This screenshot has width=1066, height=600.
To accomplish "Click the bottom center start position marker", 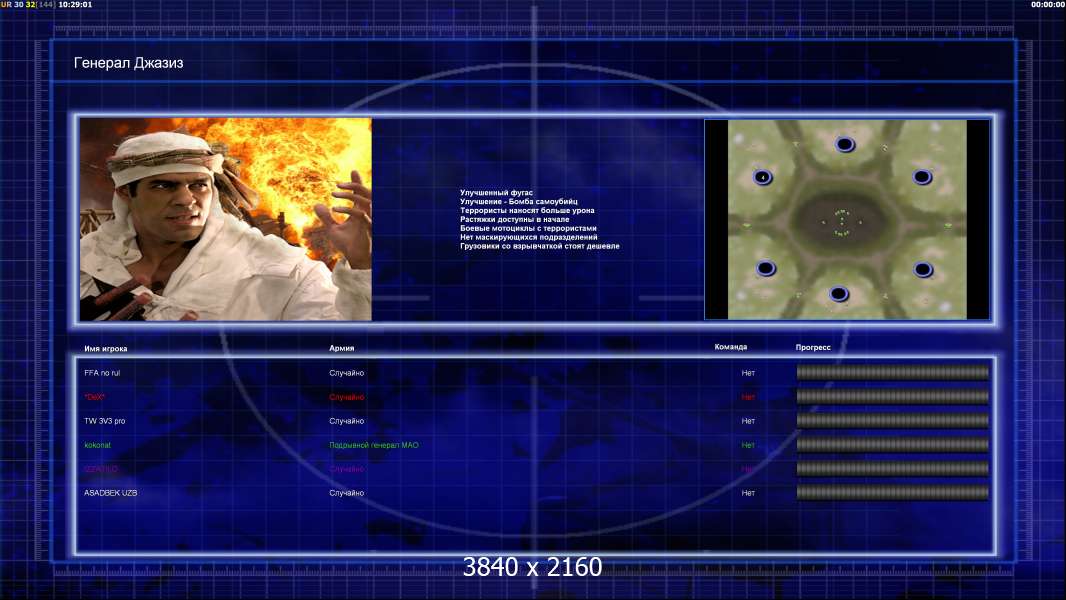I will pyautogui.click(x=839, y=294).
